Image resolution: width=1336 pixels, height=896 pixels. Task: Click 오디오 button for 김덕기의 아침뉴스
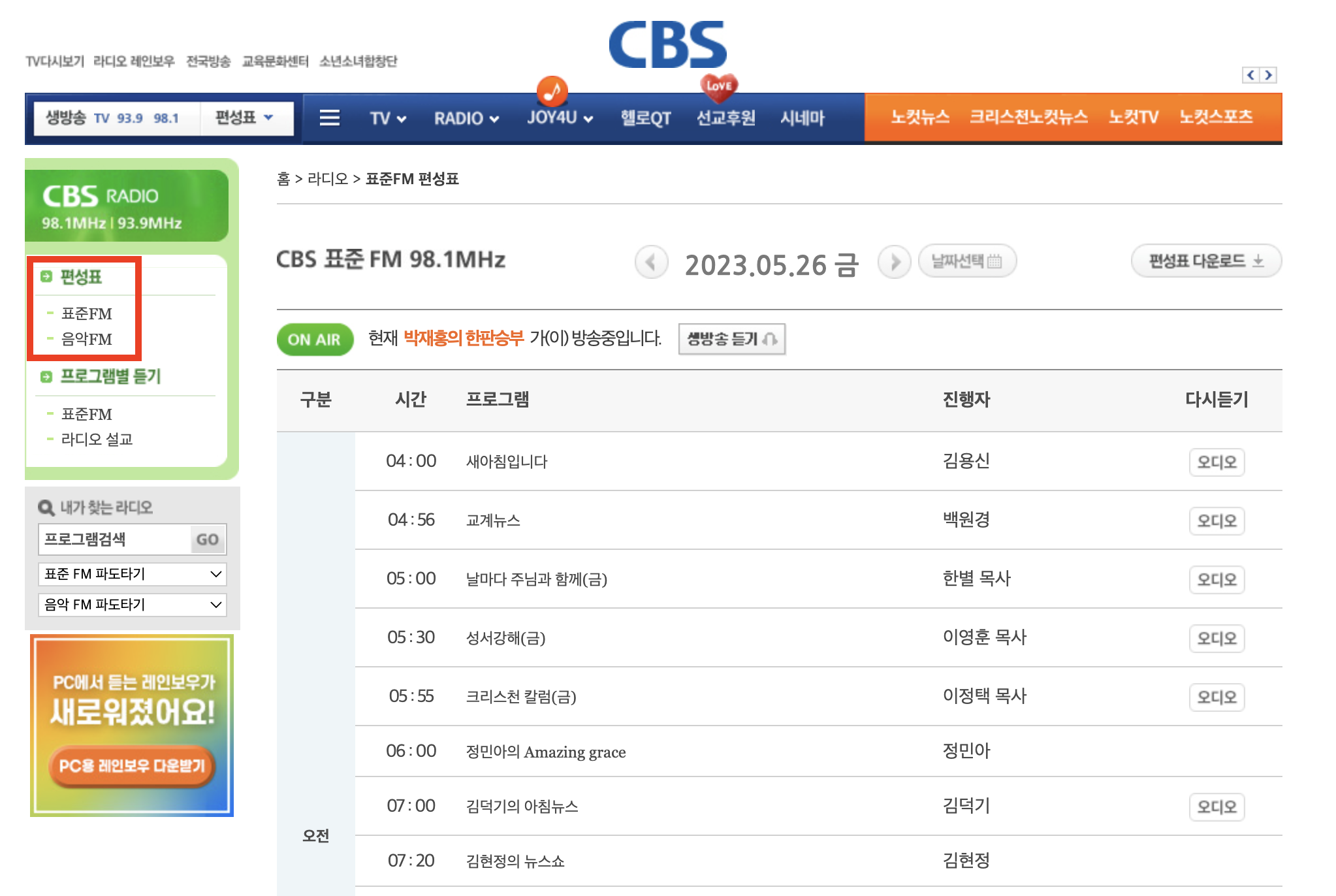point(1217,807)
